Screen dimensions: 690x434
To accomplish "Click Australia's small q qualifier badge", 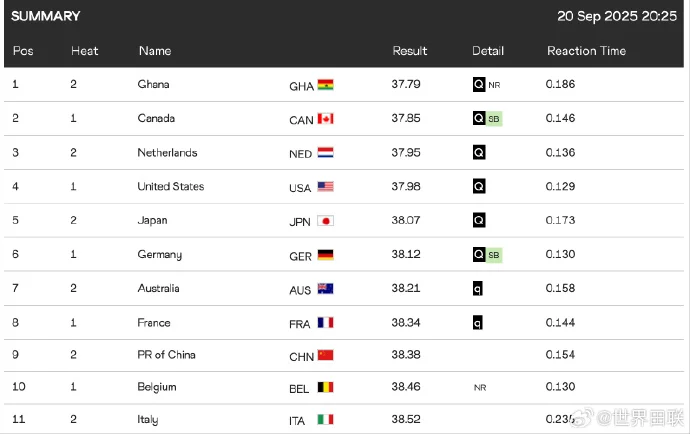I will pyautogui.click(x=478, y=289).
